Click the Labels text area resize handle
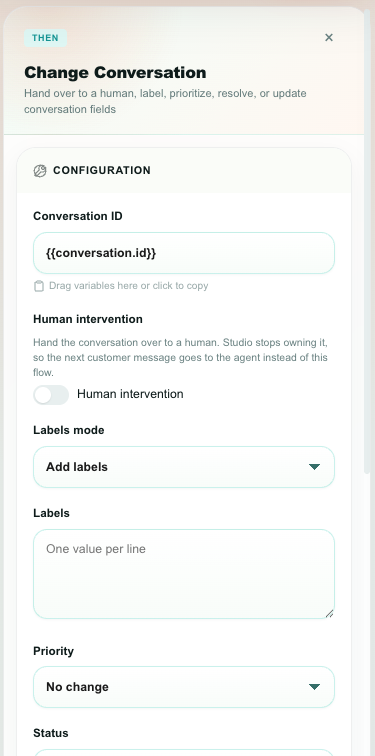Image resolution: width=375 pixels, height=756 pixels. pos(329,614)
